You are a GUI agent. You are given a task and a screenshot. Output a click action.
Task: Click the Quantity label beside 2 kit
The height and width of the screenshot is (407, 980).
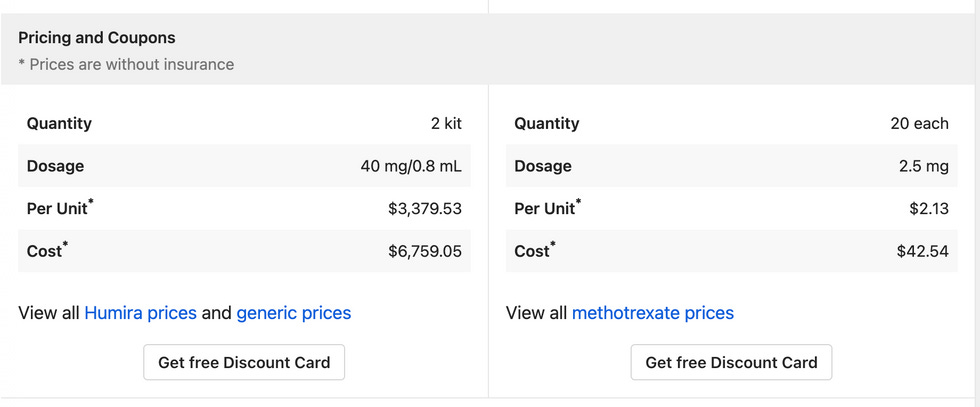point(59,124)
